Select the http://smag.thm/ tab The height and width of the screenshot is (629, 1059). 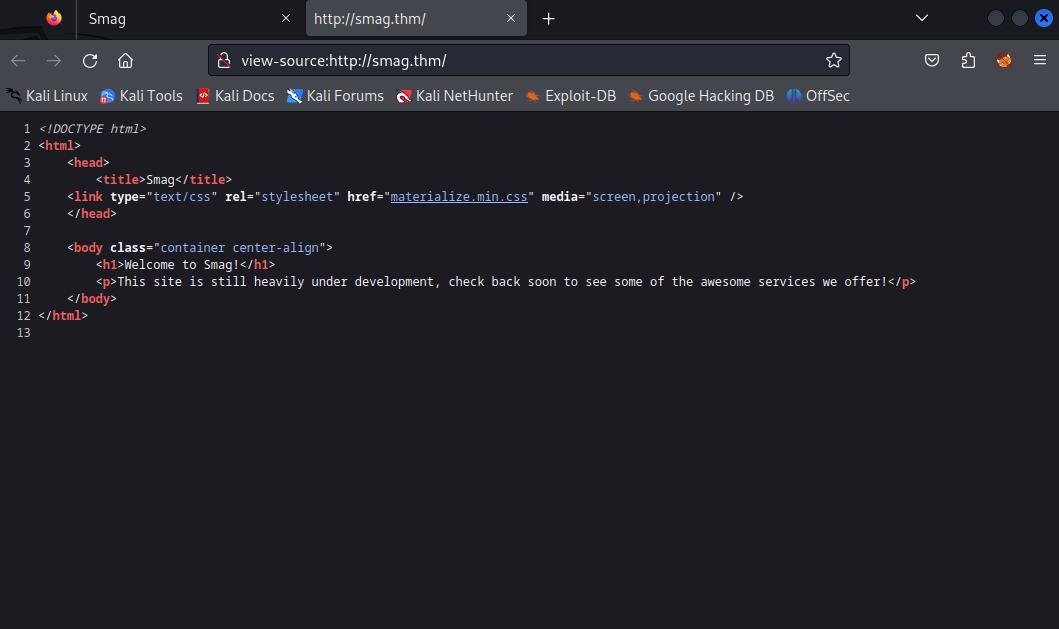[x=400, y=18]
